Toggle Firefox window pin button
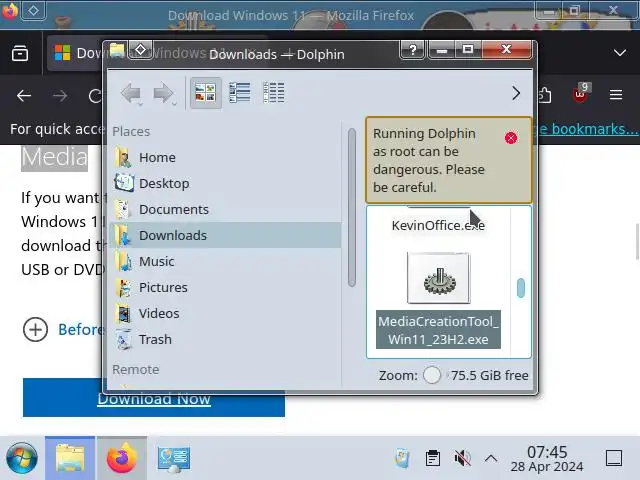This screenshot has width=640, height=480. [x=33, y=11]
